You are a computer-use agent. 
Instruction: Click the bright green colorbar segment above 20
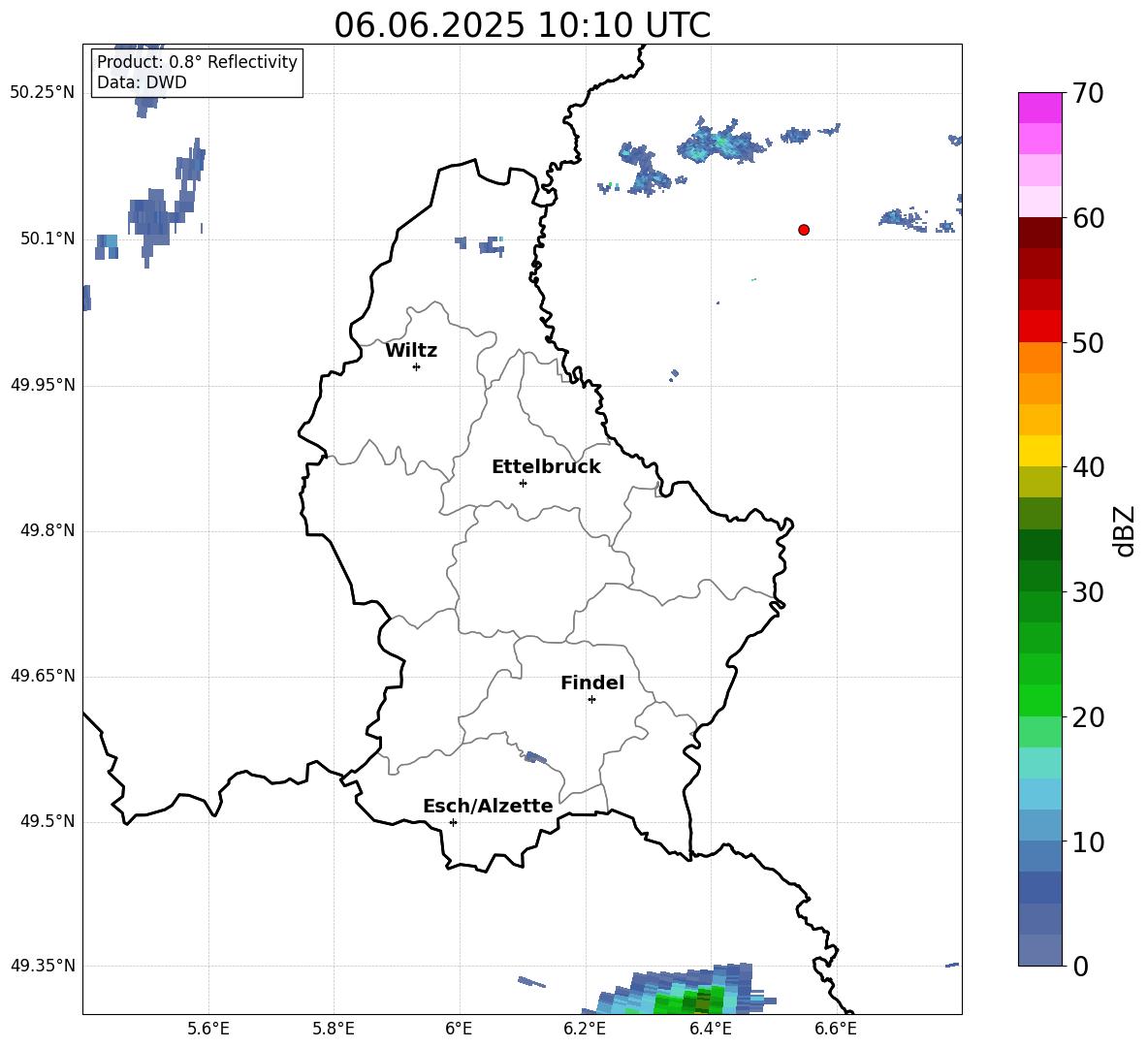pyautogui.click(x=1039, y=700)
